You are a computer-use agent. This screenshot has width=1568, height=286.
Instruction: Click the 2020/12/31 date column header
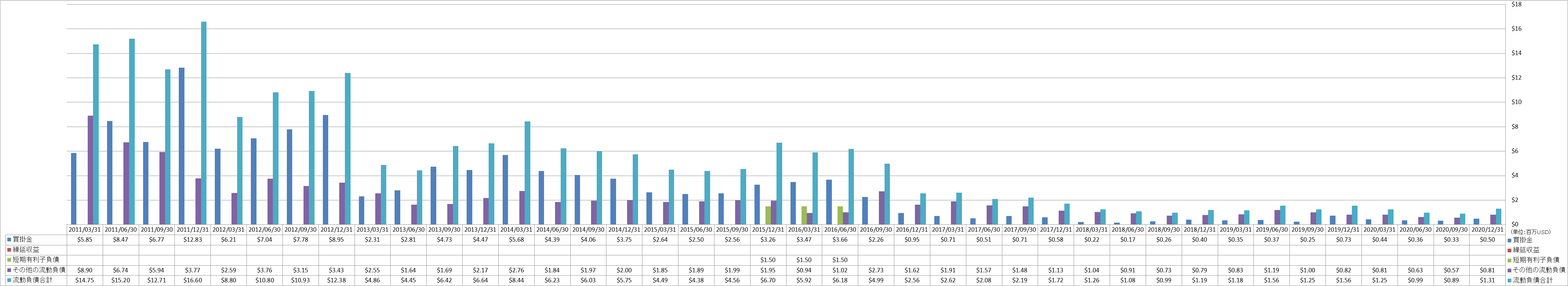pos(1487,230)
